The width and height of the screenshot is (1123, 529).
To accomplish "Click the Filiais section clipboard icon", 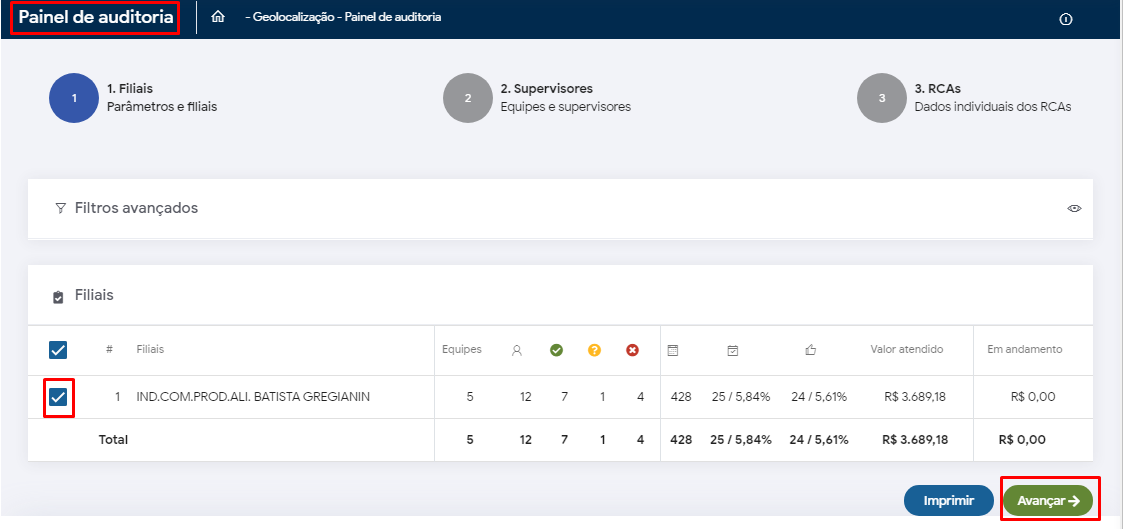I will pyautogui.click(x=58, y=297).
